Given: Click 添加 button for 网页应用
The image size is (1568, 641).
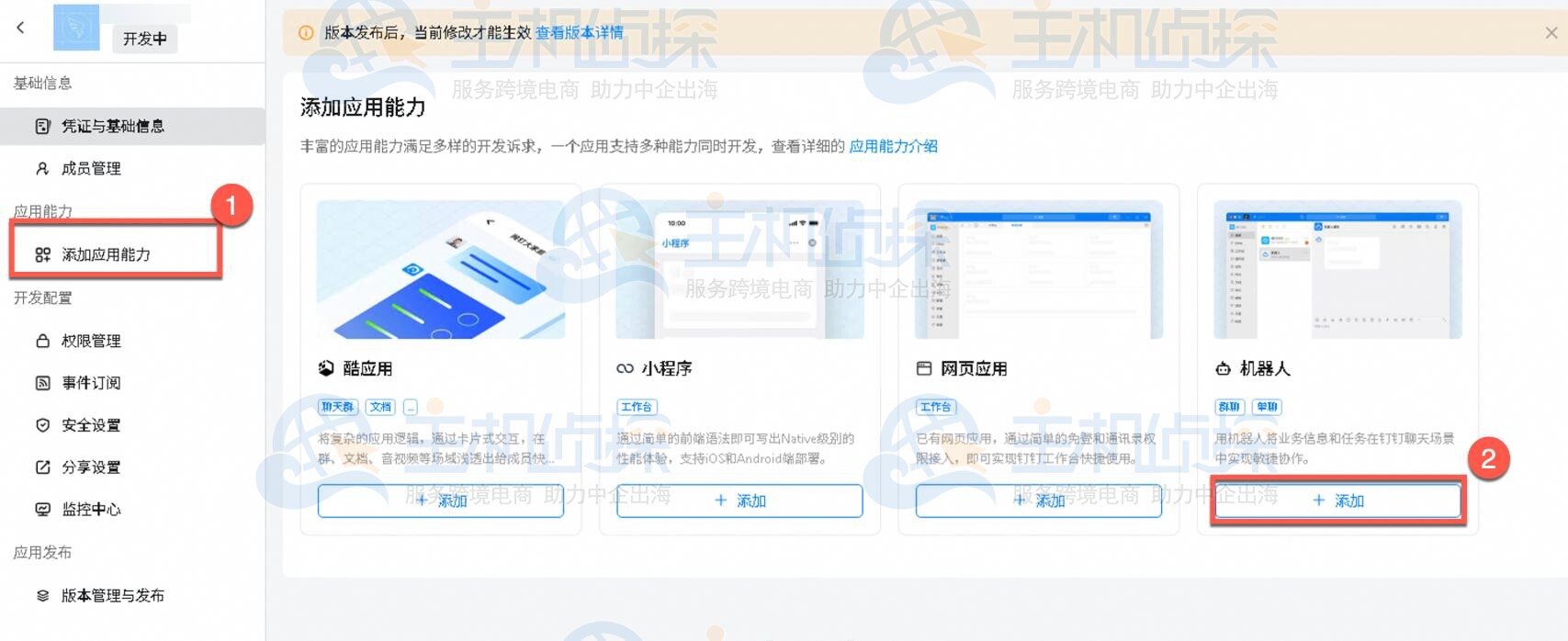Looking at the screenshot, I should coord(1038,500).
